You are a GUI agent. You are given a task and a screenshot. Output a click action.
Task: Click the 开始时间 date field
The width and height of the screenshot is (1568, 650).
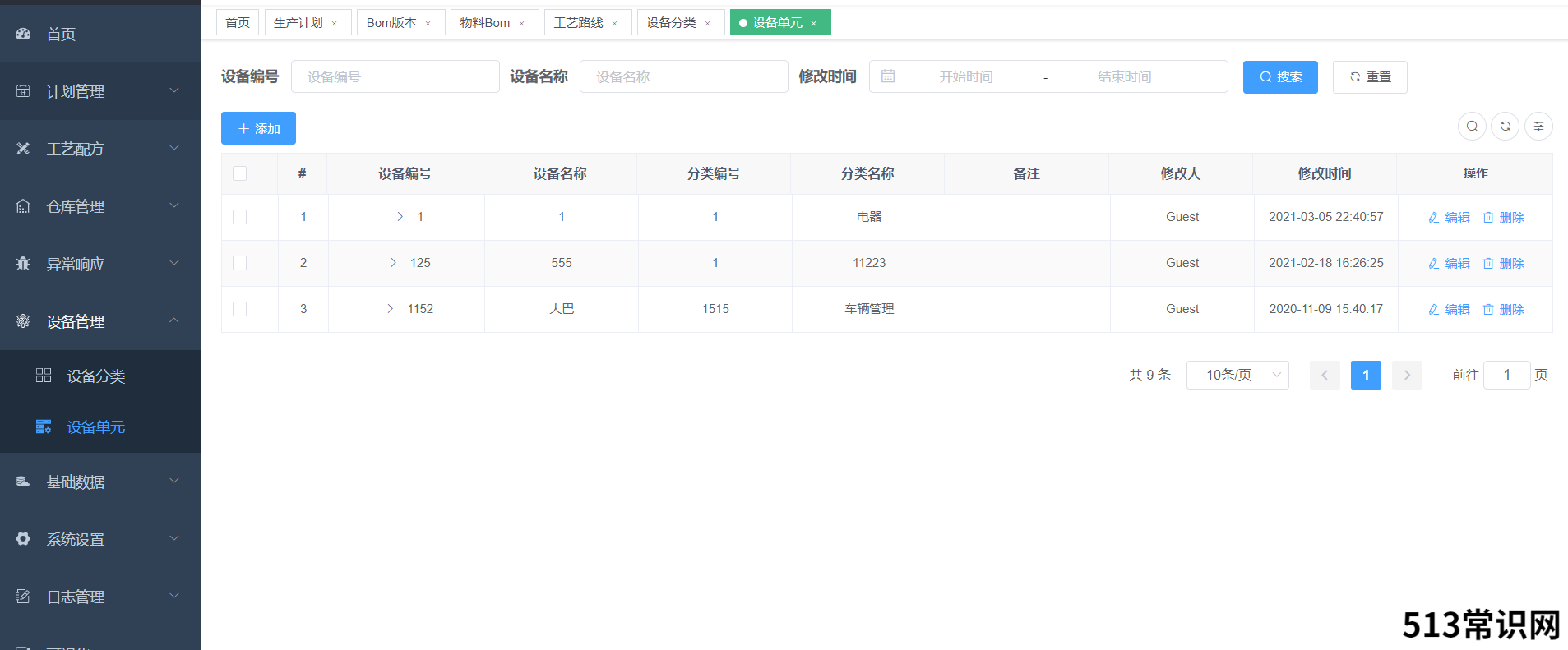point(966,76)
